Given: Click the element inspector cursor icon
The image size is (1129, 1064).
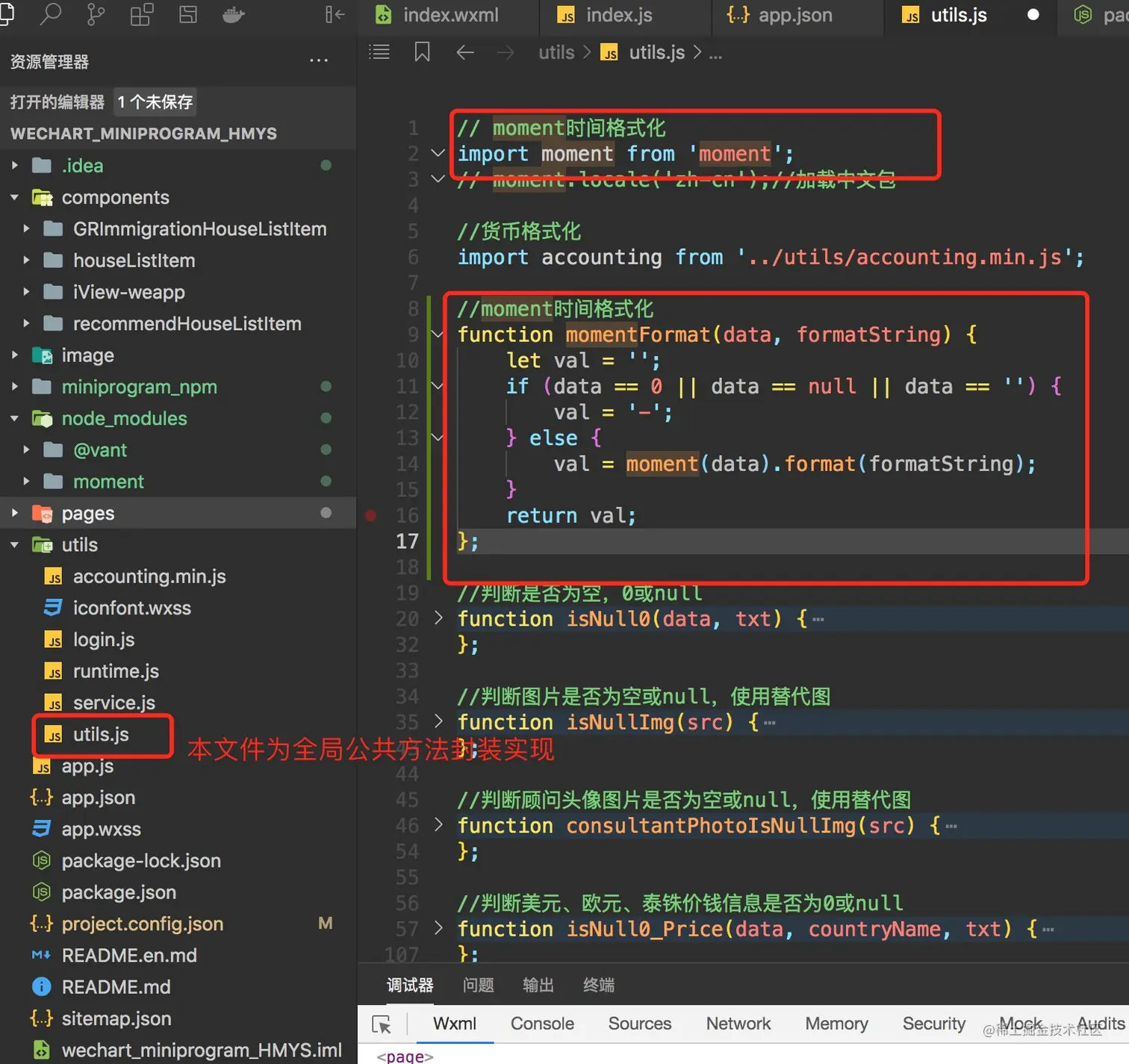Looking at the screenshot, I should pyautogui.click(x=382, y=1024).
